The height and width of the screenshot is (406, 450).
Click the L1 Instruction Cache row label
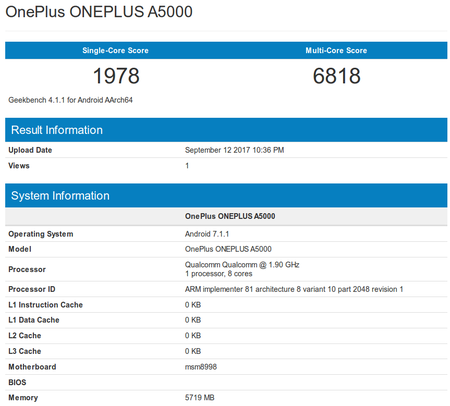tap(45, 305)
